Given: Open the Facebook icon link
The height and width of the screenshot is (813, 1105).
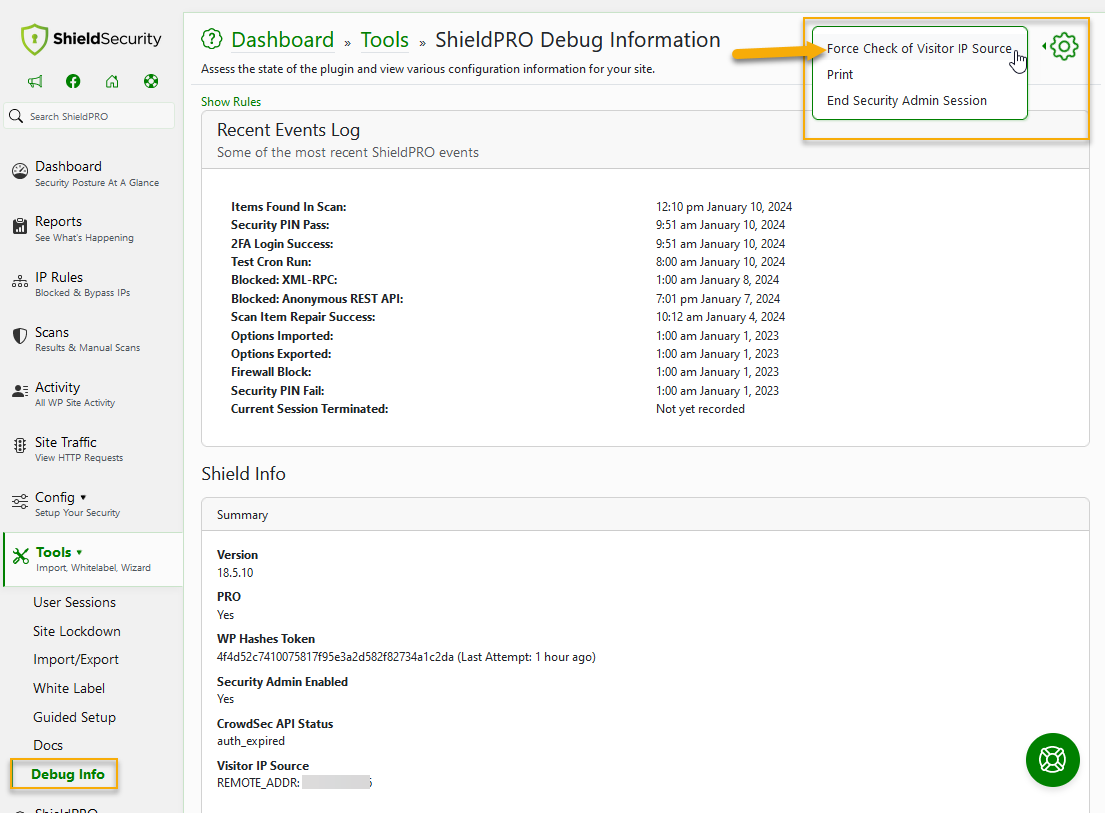Looking at the screenshot, I should 73,81.
